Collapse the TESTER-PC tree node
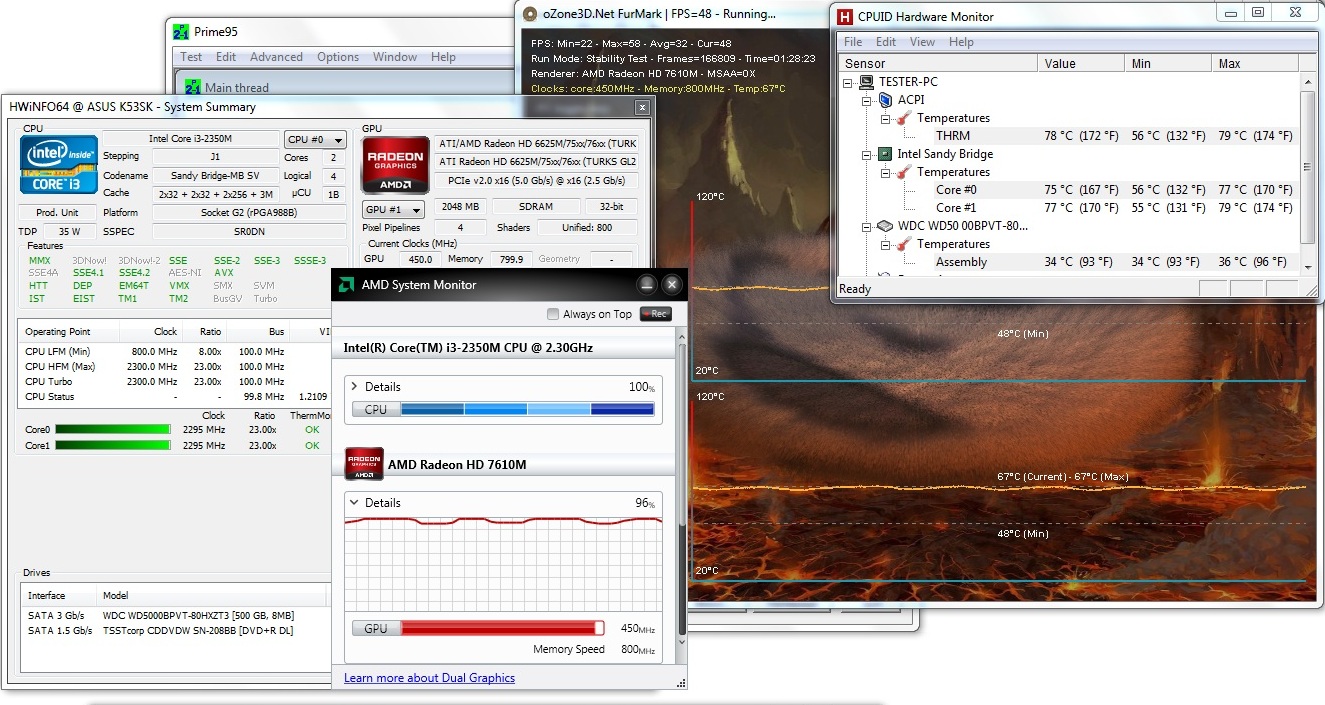Screen dimensions: 1325x705 pos(849,82)
